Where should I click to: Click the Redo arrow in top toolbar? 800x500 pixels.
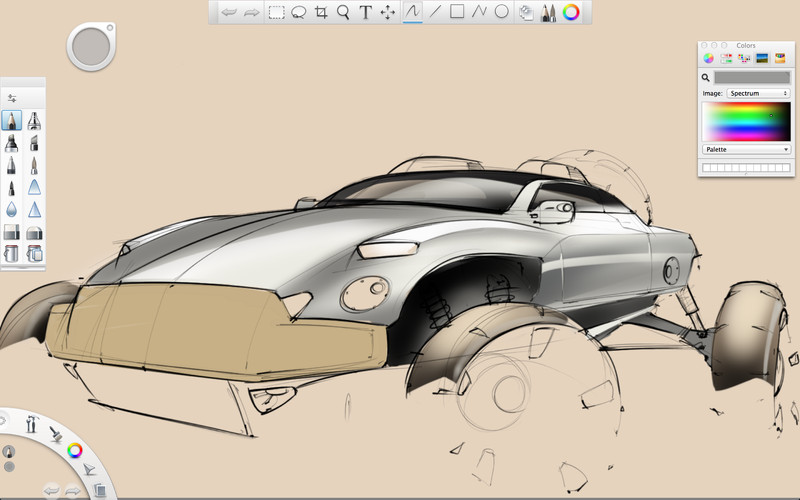click(252, 13)
